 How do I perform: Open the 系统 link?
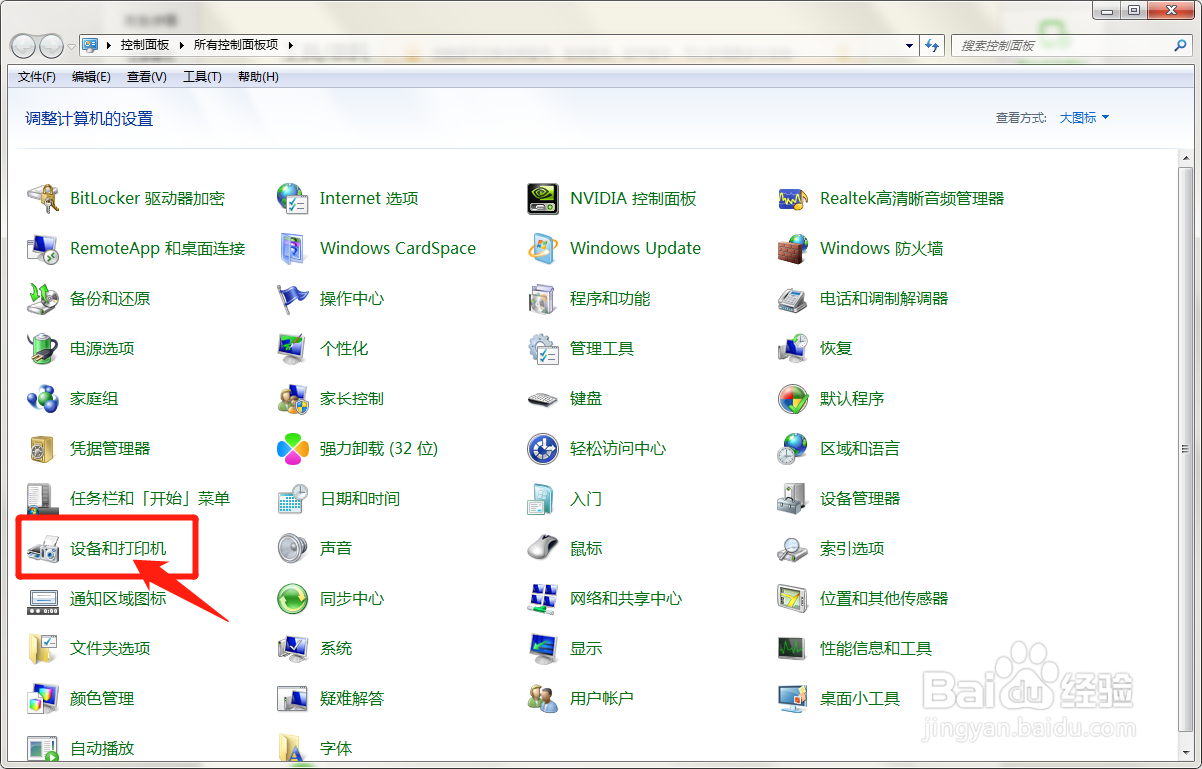tap(336, 648)
